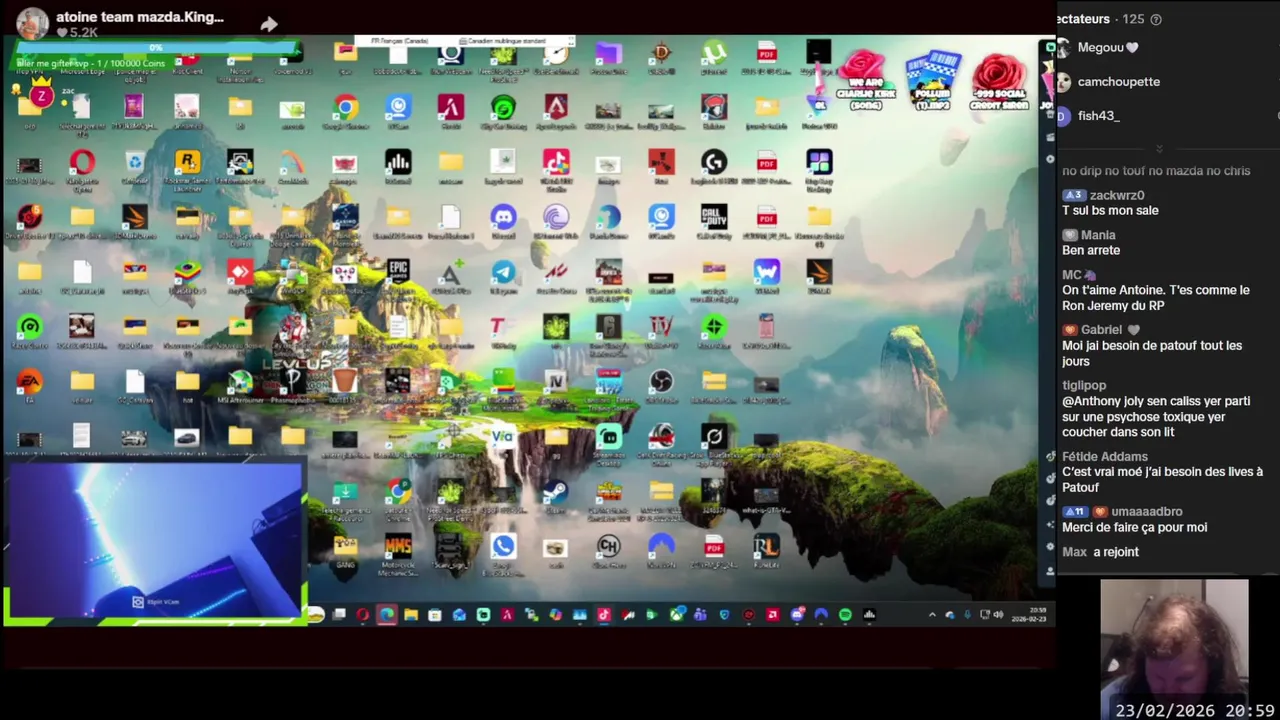Open the Driver Booster shortcut with badge
Screen dimensions: 1280x720
coord(29,217)
